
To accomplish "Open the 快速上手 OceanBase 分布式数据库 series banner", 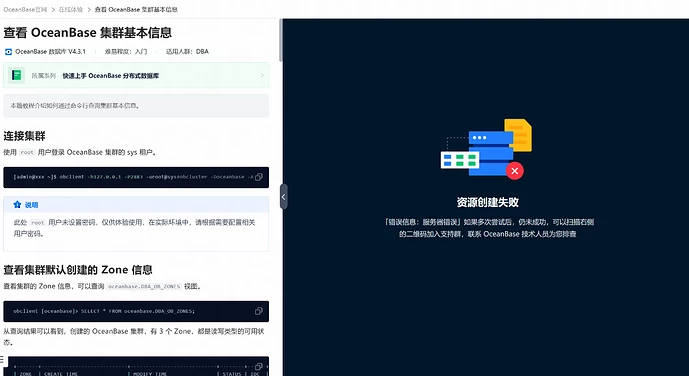I will (x=136, y=76).
